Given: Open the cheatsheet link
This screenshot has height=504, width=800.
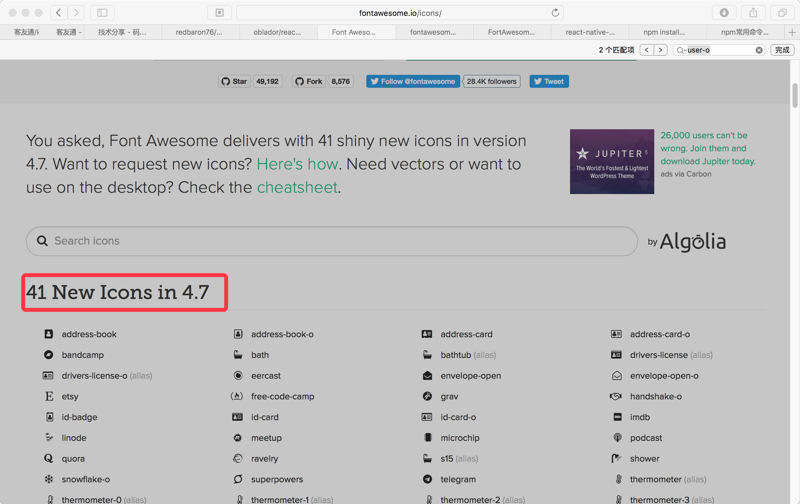Looking at the screenshot, I should pos(297,188).
